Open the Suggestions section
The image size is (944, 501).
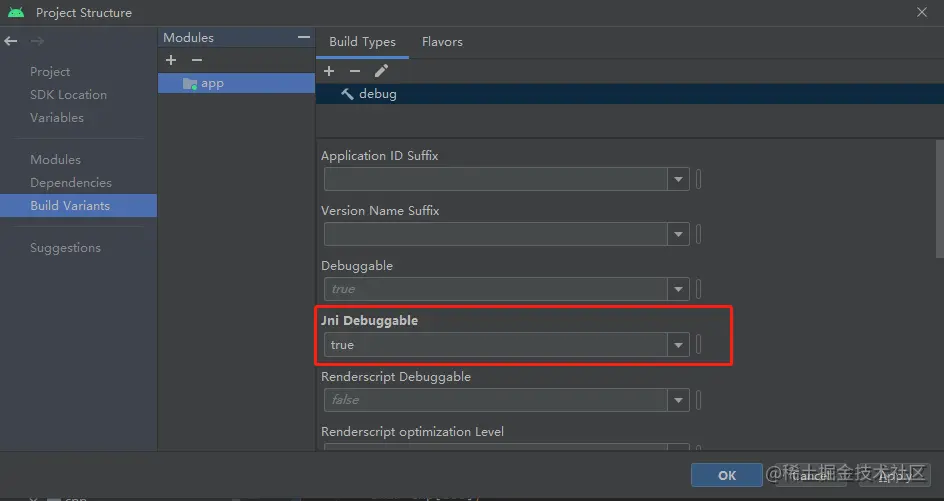65,248
